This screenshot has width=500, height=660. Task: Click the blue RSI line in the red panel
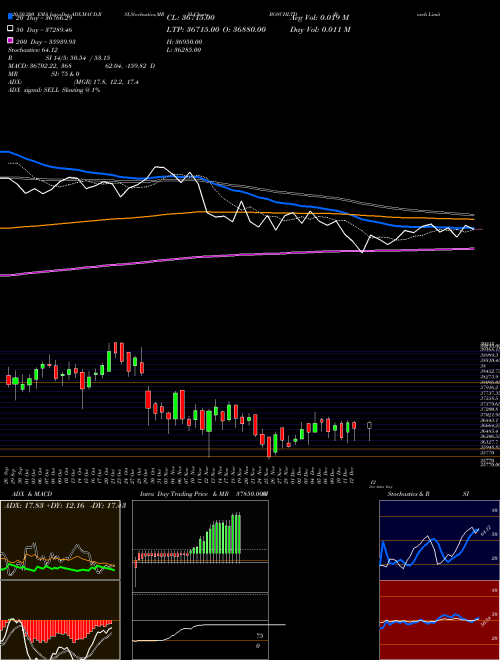[429, 620]
